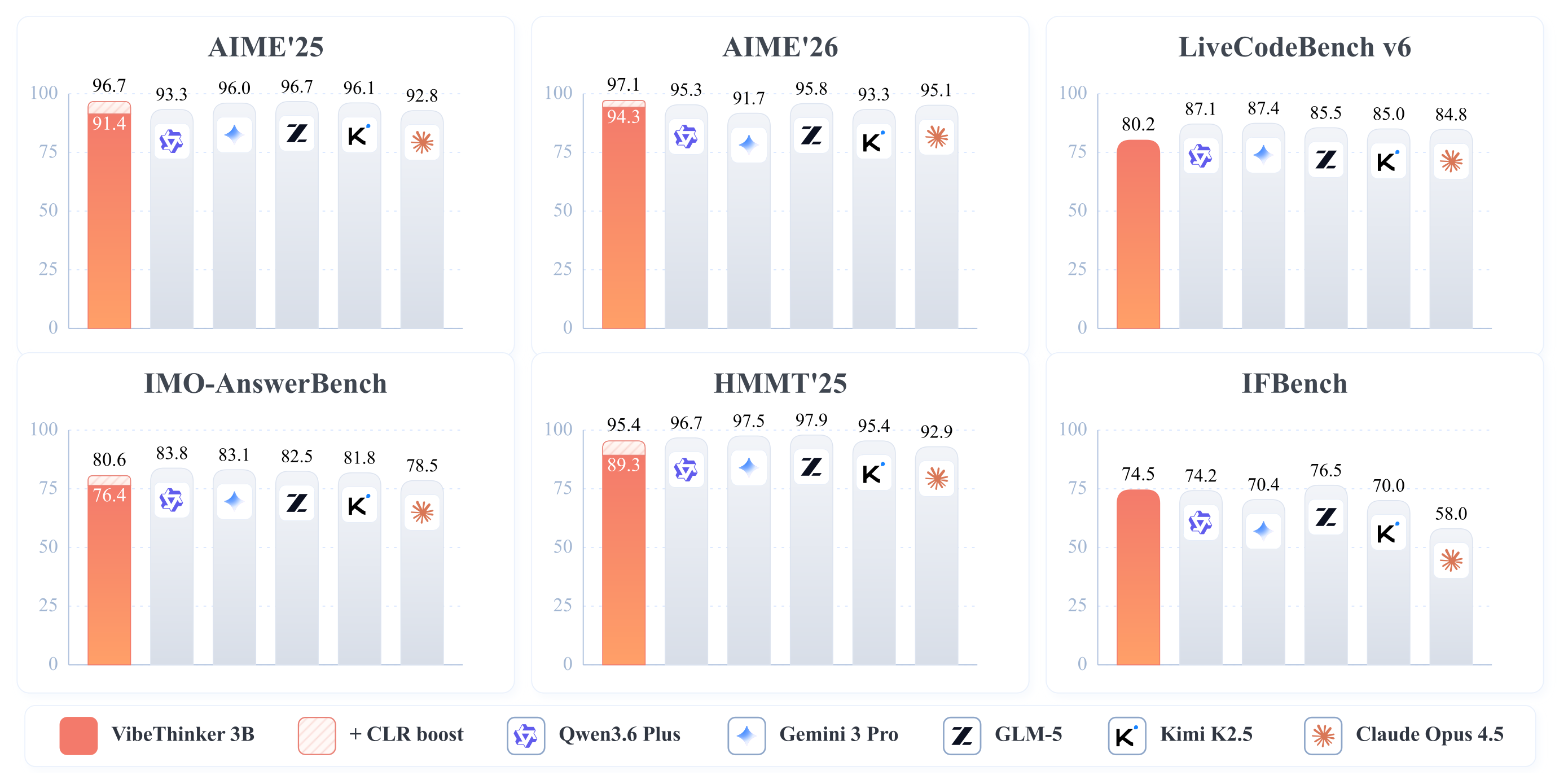Screen dimensions: 1568x784
Task: Click the hatched CLR boost legend swatch
Action: click(317, 736)
